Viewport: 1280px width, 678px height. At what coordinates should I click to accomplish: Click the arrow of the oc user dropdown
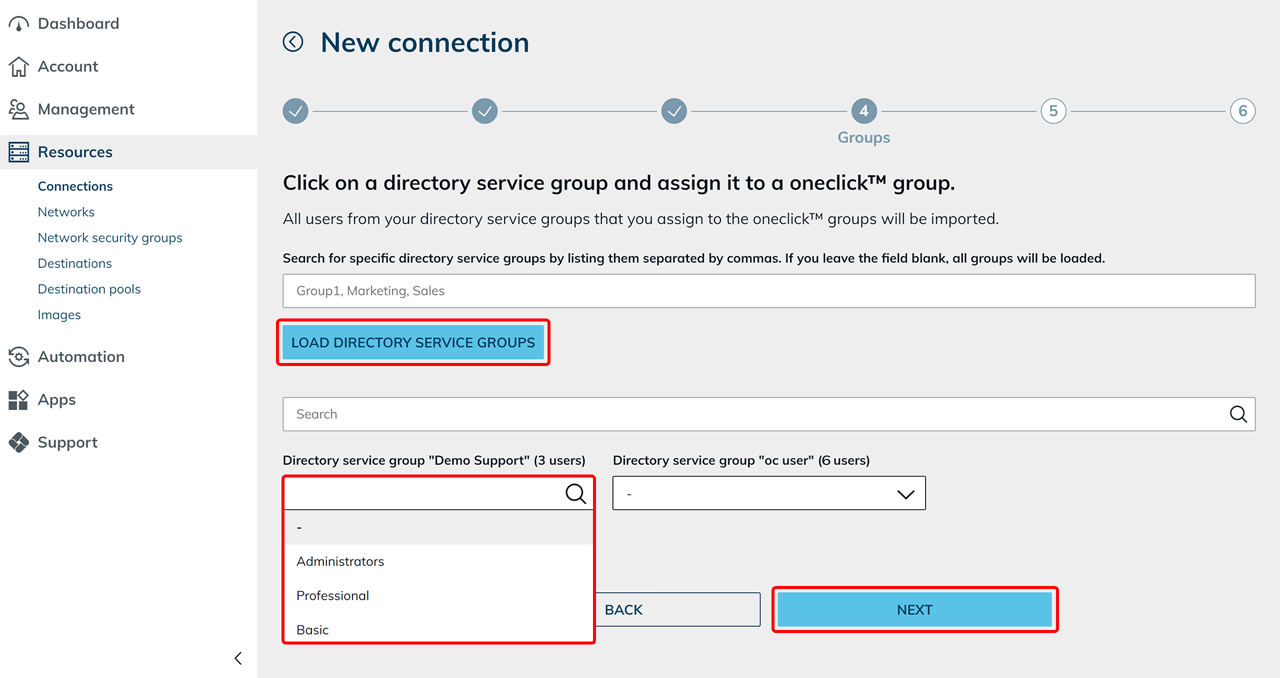[x=906, y=494]
